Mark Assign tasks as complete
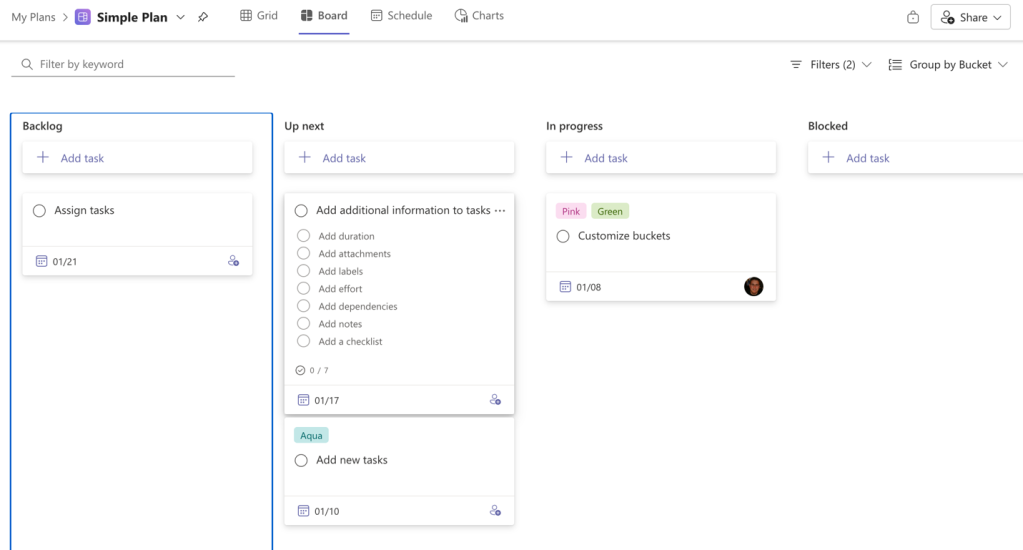Screen dimensions: 1023x550 click(39, 211)
